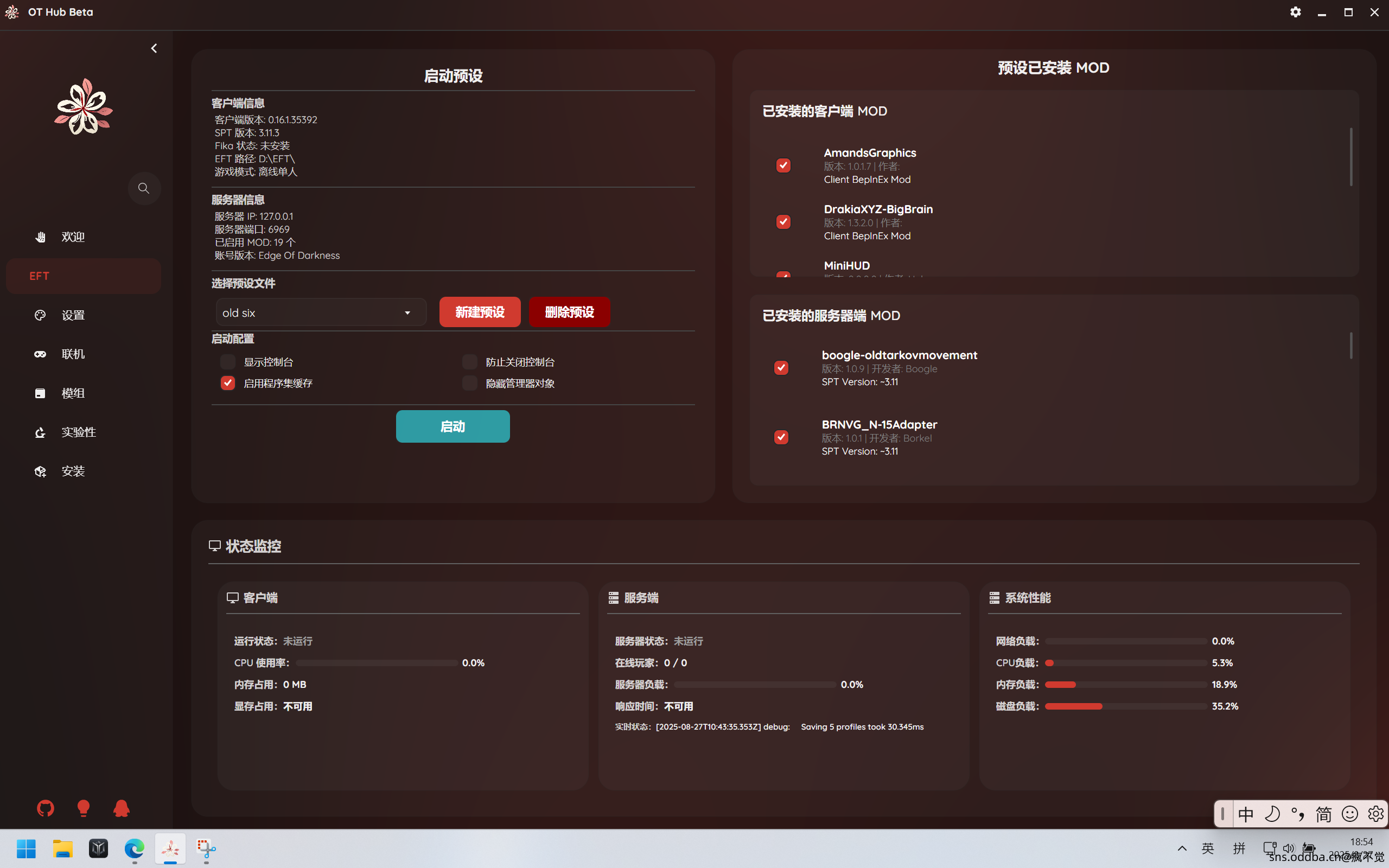Enable the 防止关闭控制台 checkbox

click(469, 362)
